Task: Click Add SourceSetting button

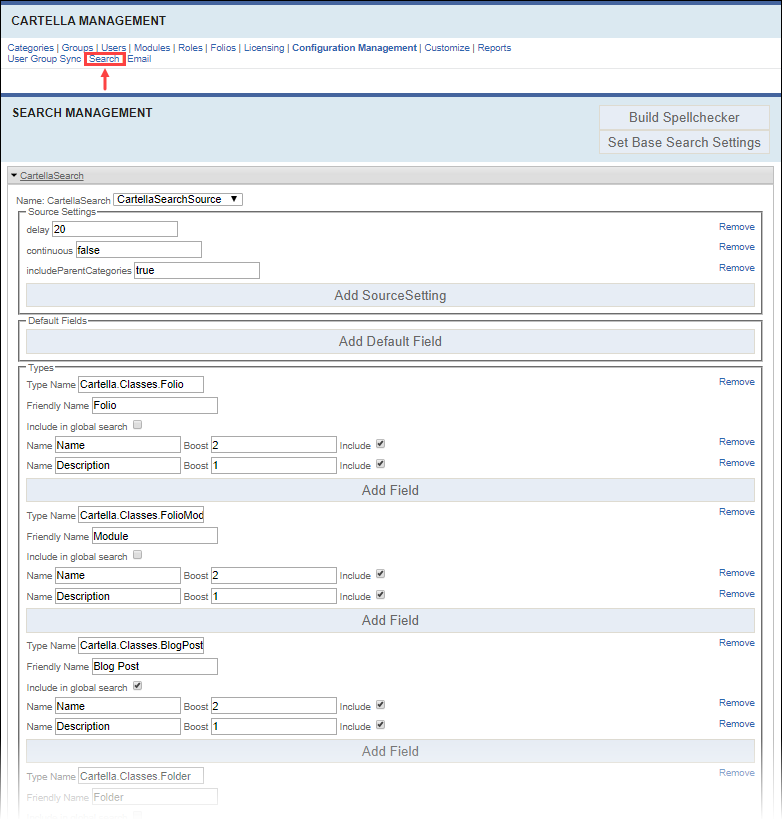Action: 390,295
